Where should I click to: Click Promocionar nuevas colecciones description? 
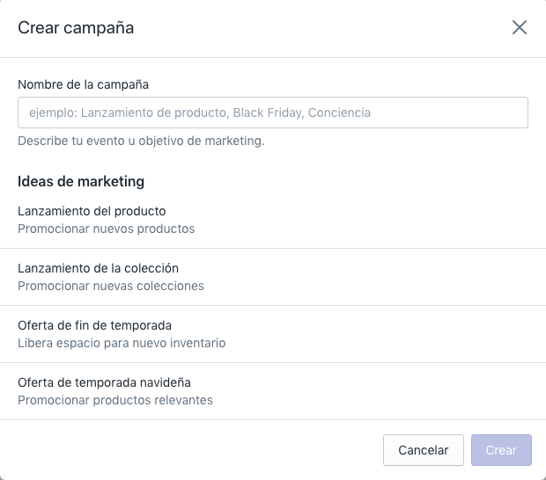point(111,286)
